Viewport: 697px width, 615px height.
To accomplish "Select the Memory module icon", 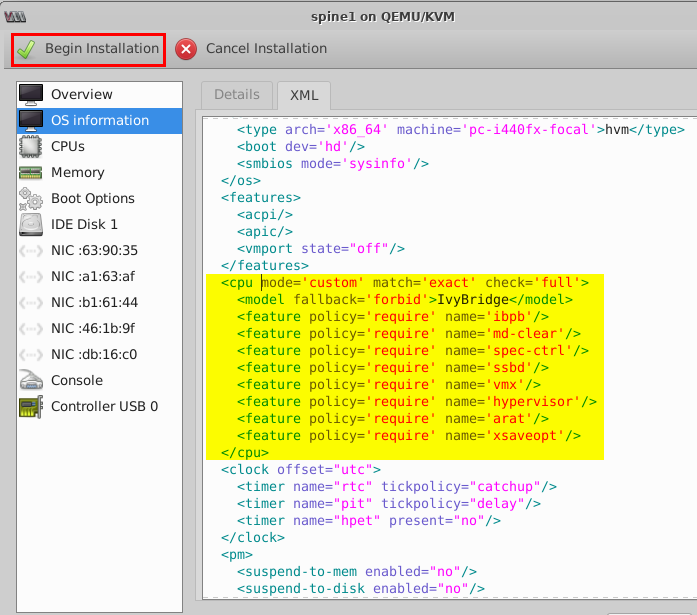I will pos(31,172).
